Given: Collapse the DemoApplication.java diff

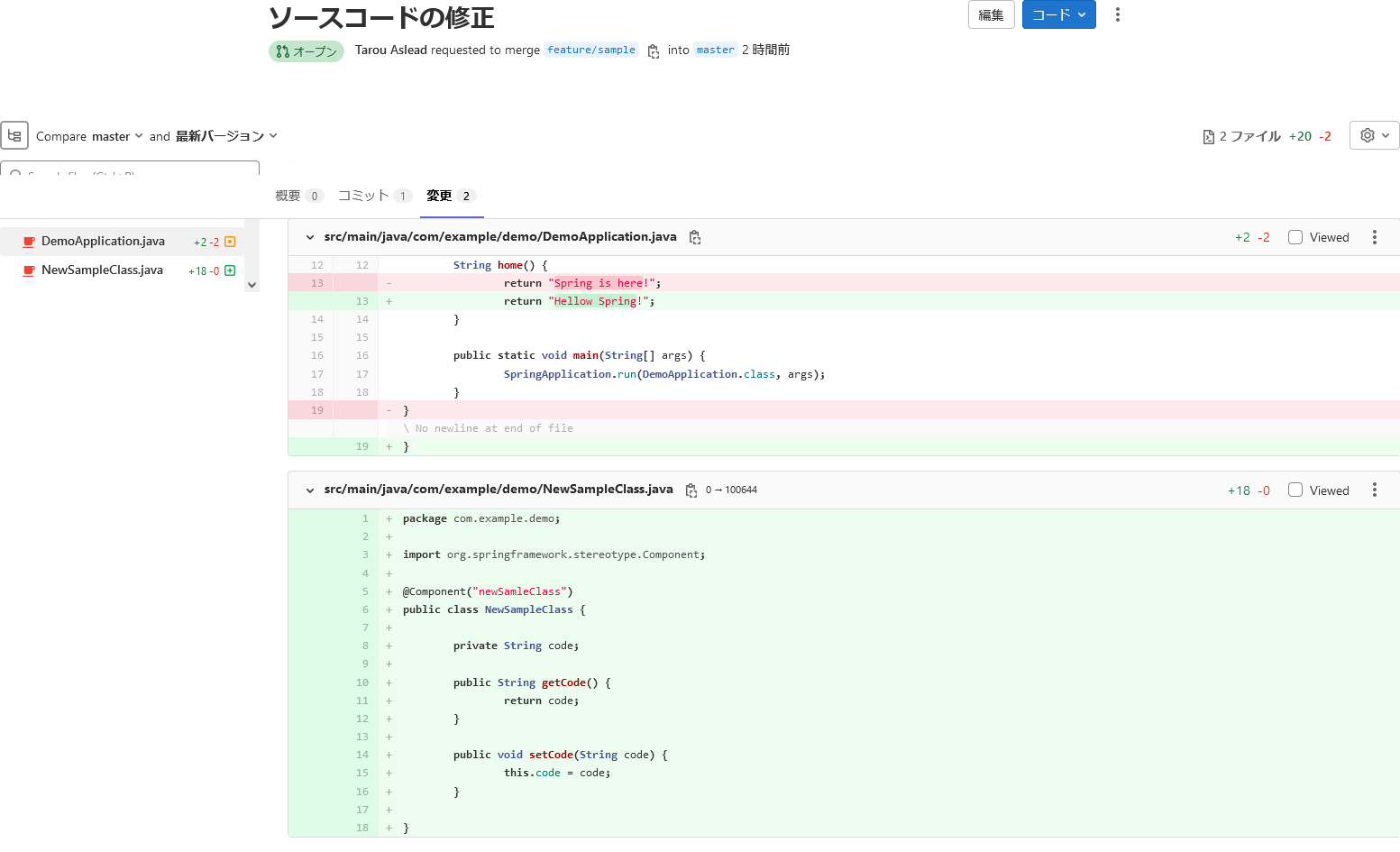Looking at the screenshot, I should [x=310, y=237].
